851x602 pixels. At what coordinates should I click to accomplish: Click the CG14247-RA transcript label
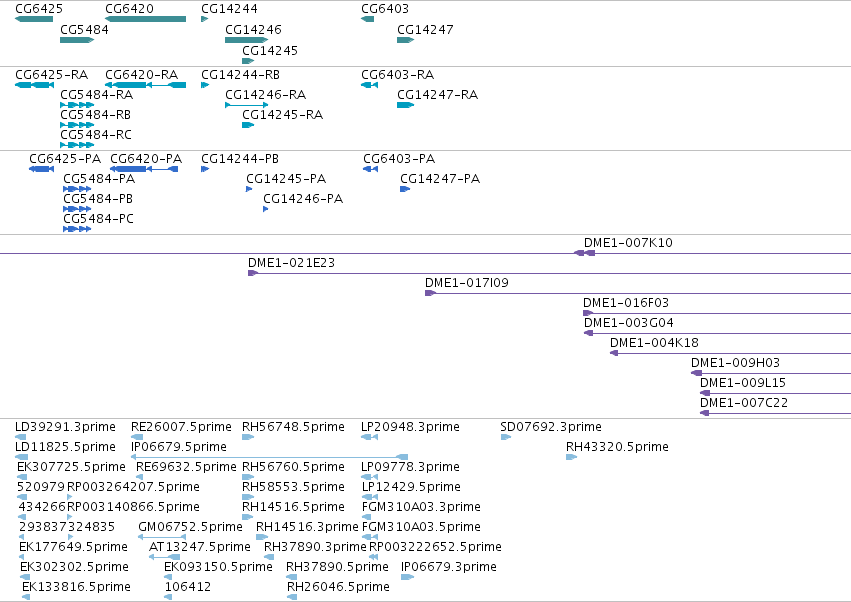(x=437, y=94)
